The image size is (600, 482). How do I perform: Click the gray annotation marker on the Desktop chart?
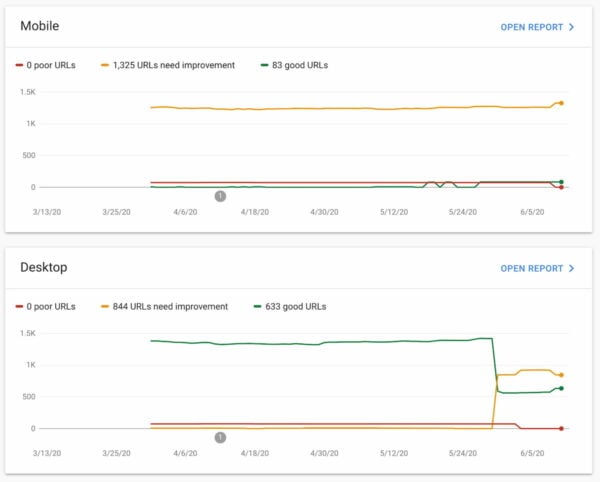click(220, 437)
